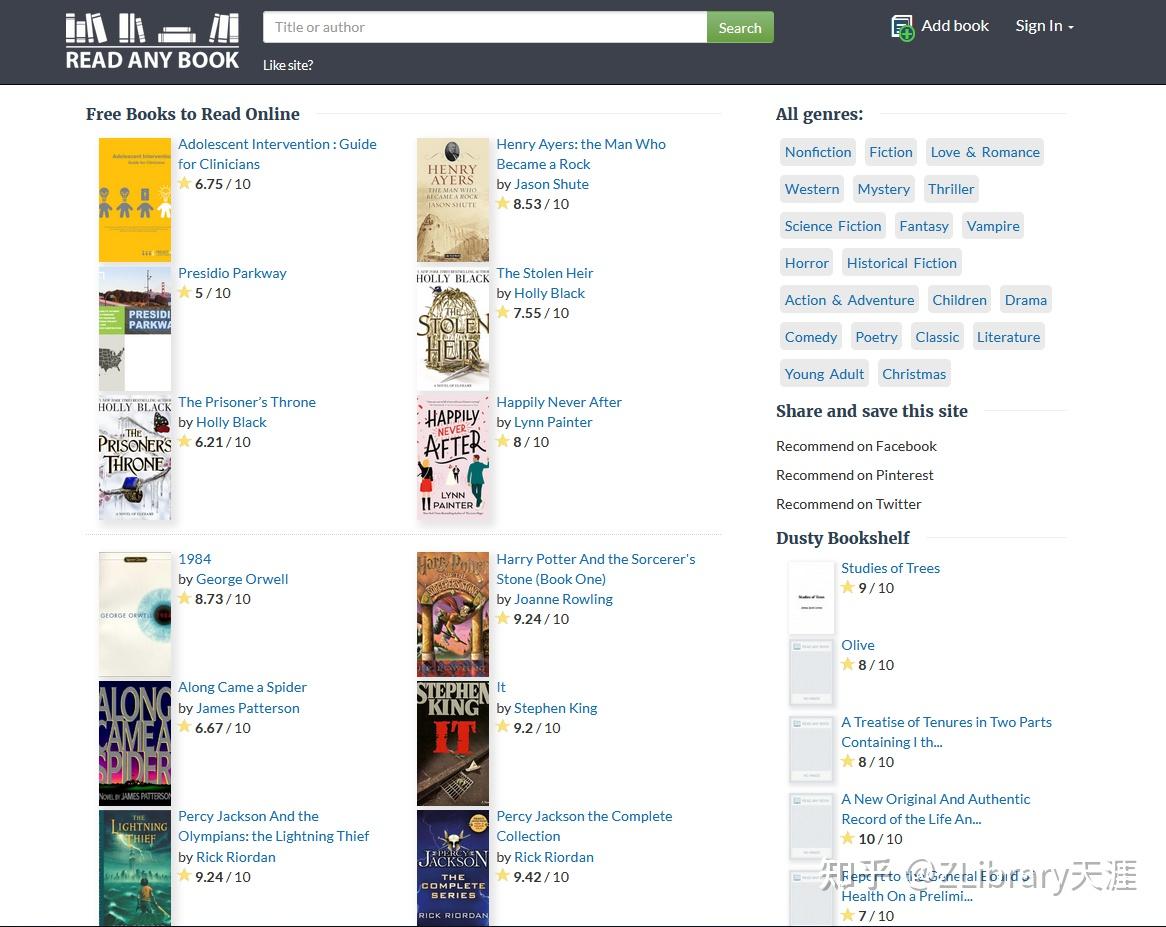
Task: Open the Along Came a Spider cover
Action: click(135, 743)
